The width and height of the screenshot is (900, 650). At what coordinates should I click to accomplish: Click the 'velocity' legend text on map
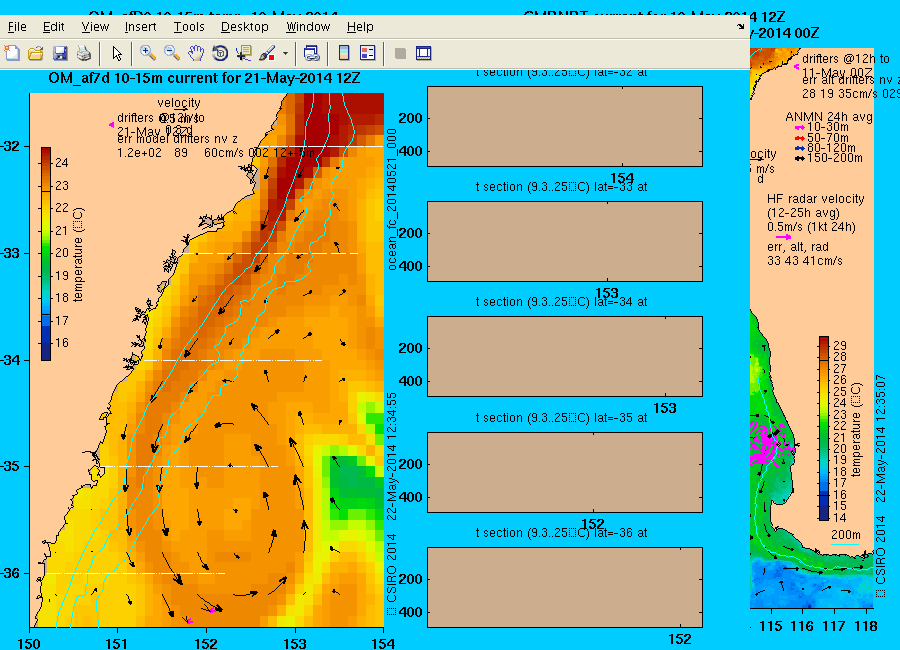(179, 103)
